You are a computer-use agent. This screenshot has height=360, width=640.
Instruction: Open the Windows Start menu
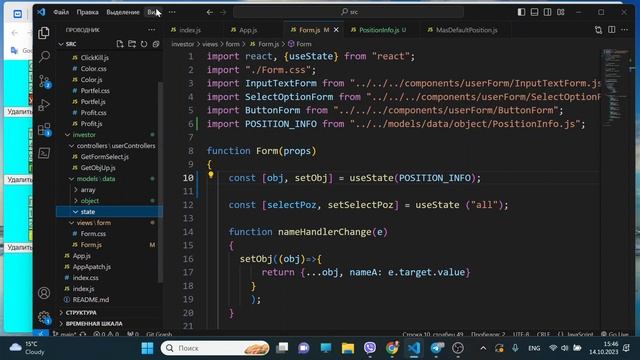point(147,348)
